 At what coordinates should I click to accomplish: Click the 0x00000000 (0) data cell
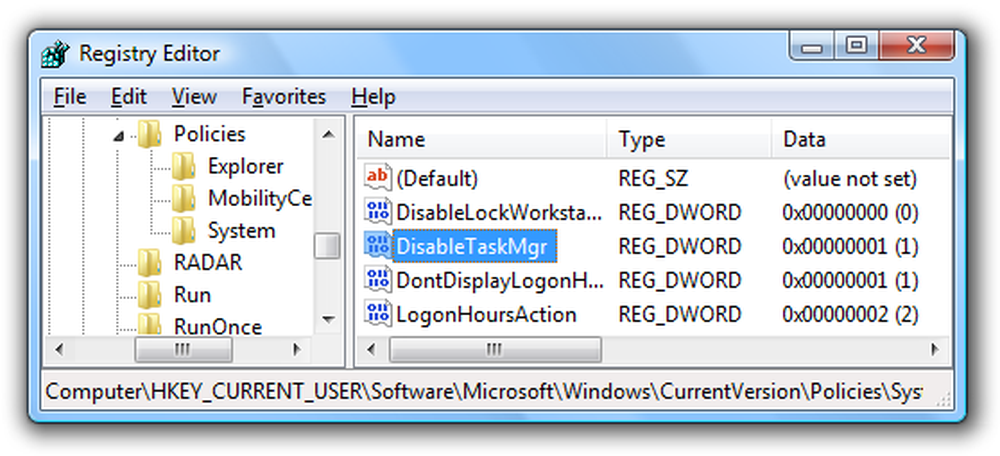coord(850,212)
